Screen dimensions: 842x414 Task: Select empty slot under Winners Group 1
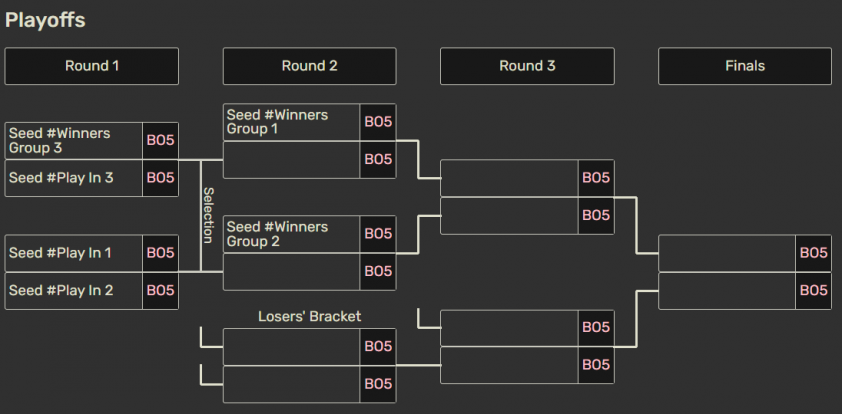tap(291, 160)
